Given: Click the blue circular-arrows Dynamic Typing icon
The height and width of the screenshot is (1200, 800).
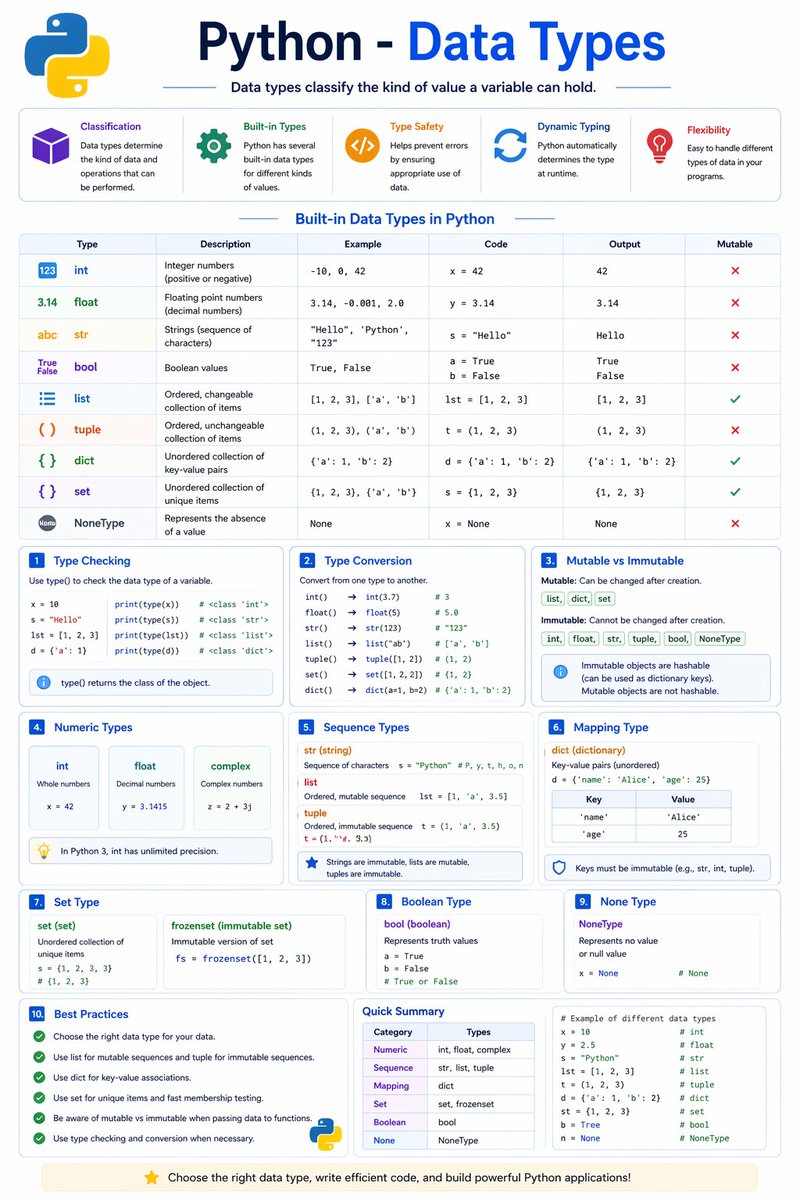Looking at the screenshot, I should tap(510, 146).
